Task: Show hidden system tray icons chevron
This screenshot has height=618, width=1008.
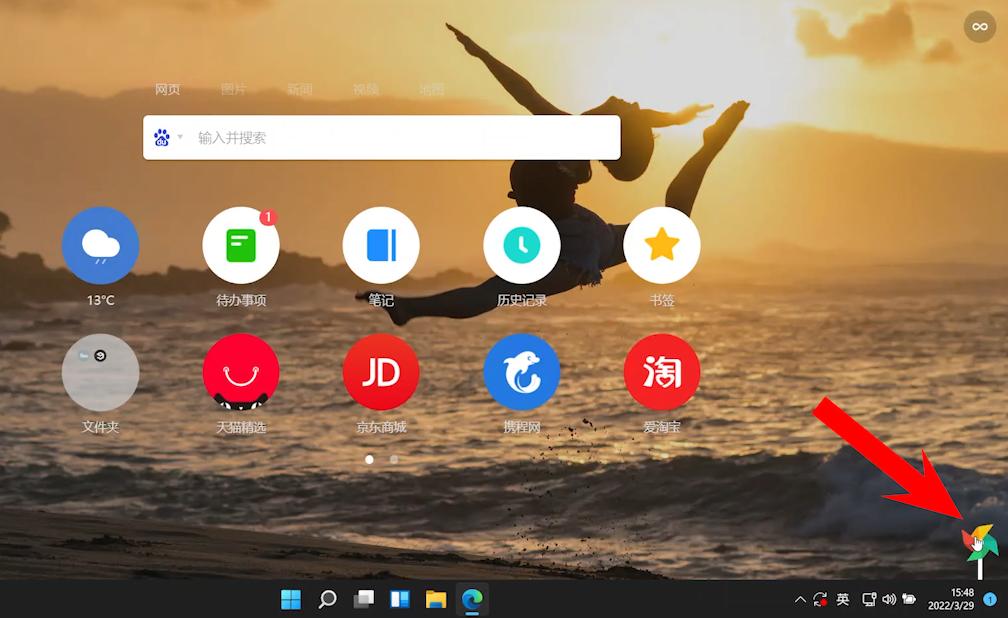Action: click(x=799, y=600)
